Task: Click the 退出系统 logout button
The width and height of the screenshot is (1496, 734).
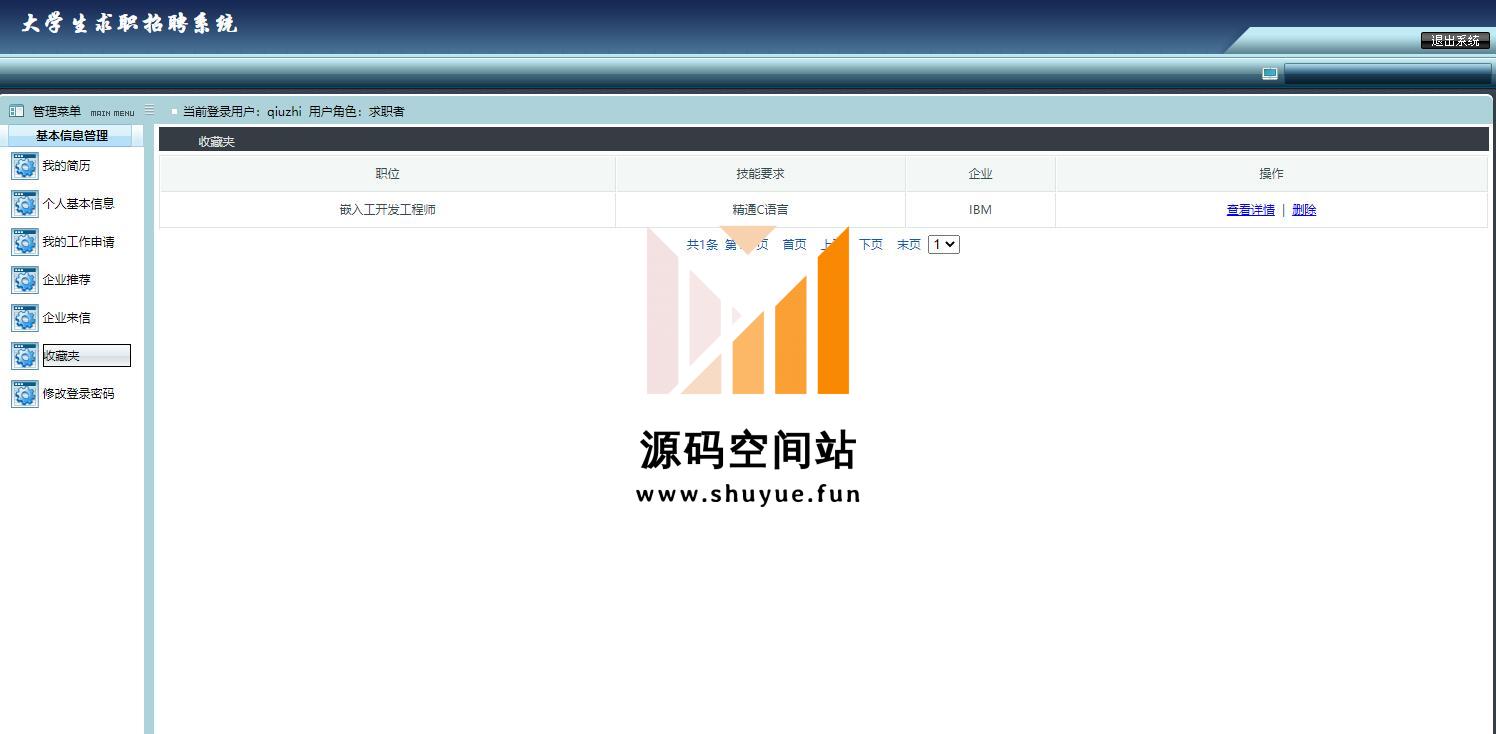Action: [x=1455, y=41]
